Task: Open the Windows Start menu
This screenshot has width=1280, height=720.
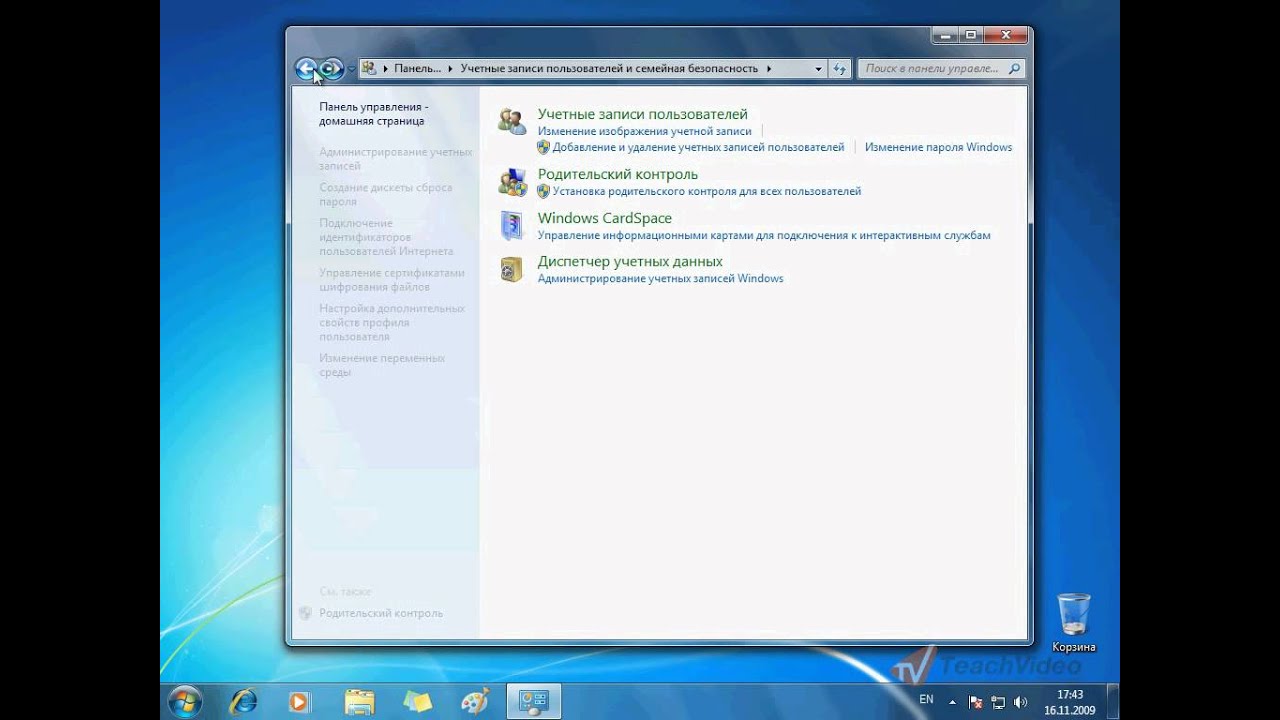Action: point(185,701)
